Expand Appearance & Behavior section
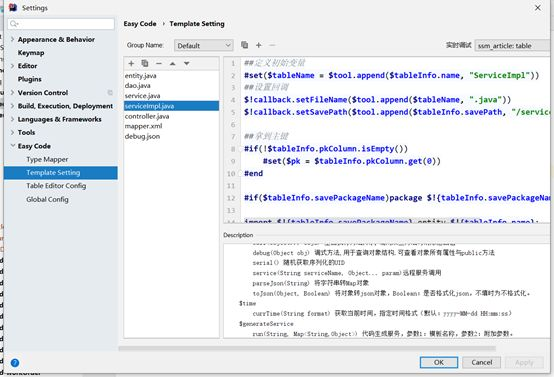This screenshot has height=377, width=554. tap(12, 39)
